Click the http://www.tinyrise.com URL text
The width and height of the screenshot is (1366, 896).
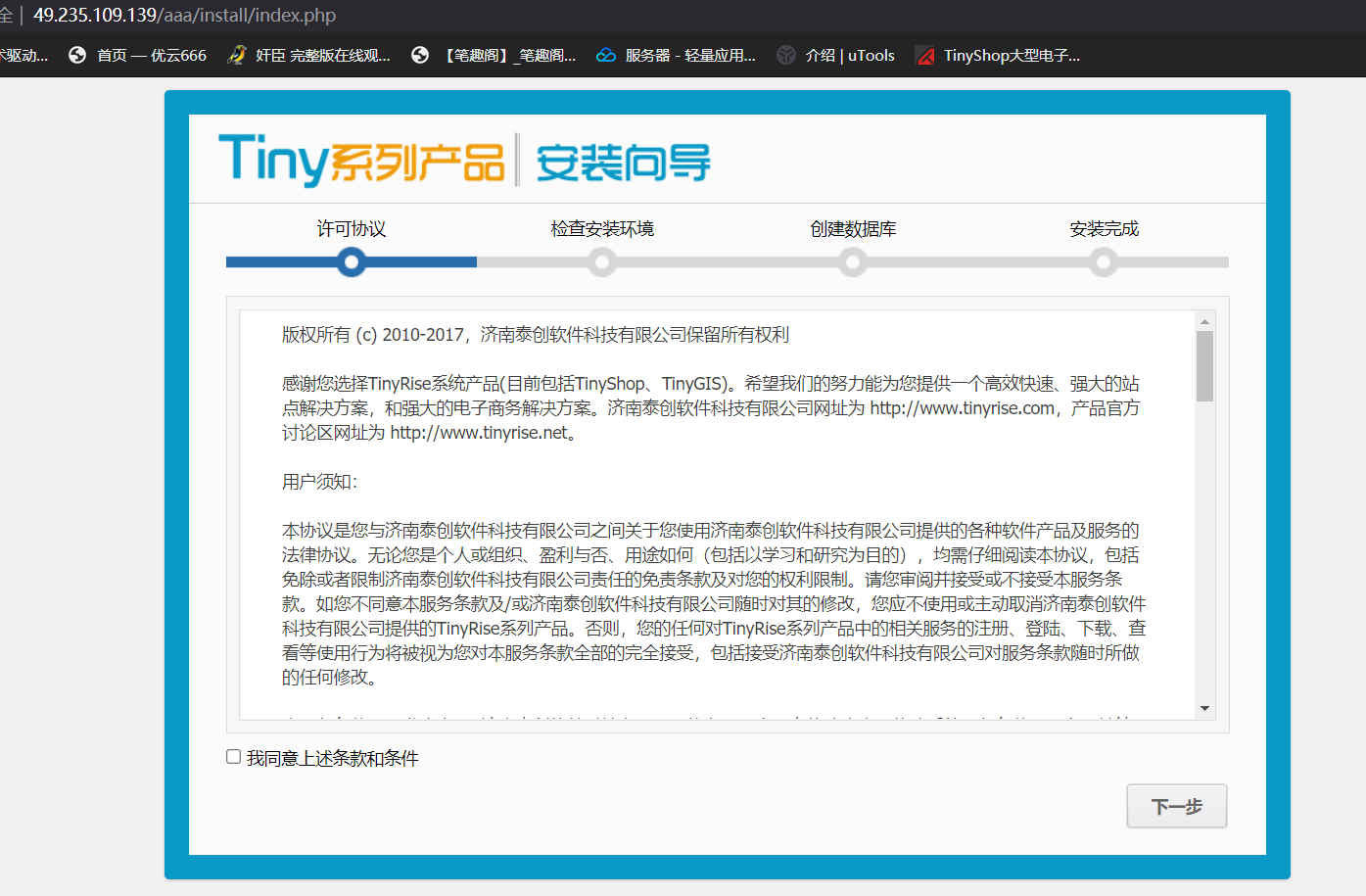tap(963, 408)
